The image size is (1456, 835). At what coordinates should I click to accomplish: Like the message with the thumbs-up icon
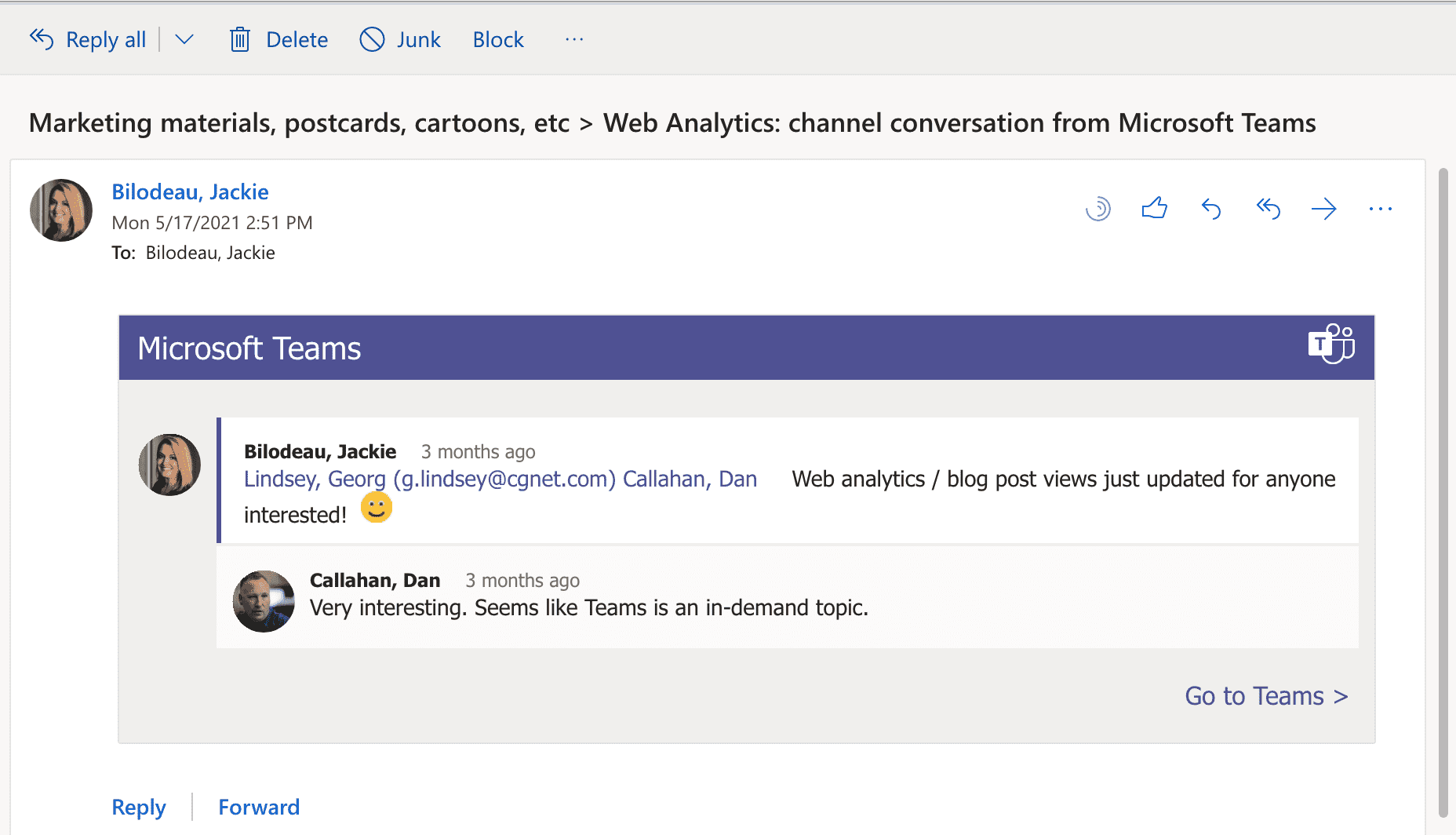[1153, 208]
